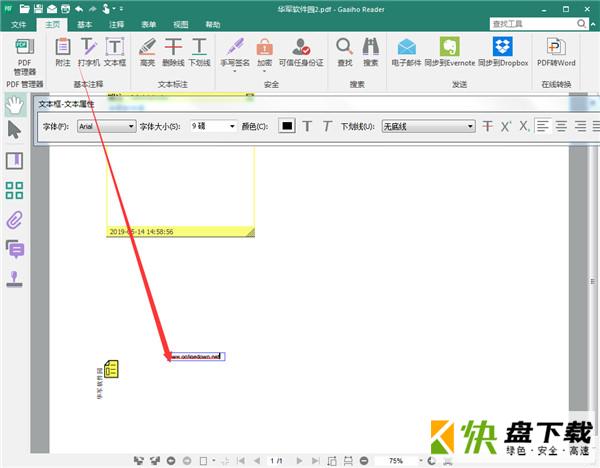This screenshot has height=468, width=600.
Task: Open the Bookmarks panel in sidebar
Action: pos(15,161)
